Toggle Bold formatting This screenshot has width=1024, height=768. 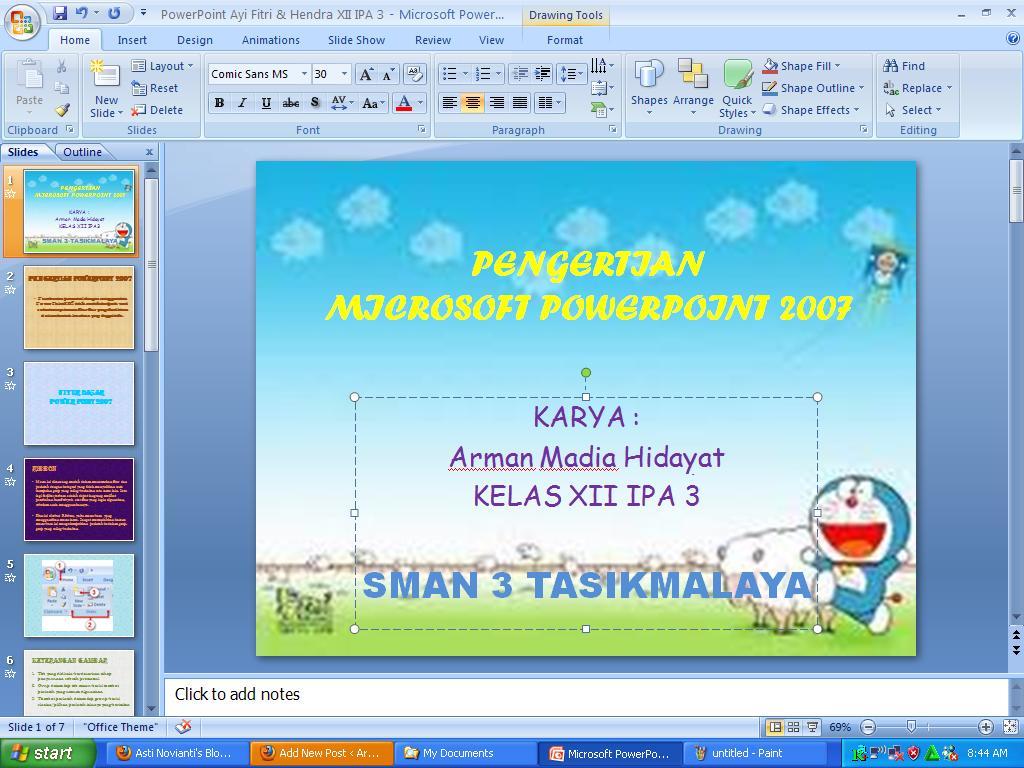pyautogui.click(x=219, y=103)
